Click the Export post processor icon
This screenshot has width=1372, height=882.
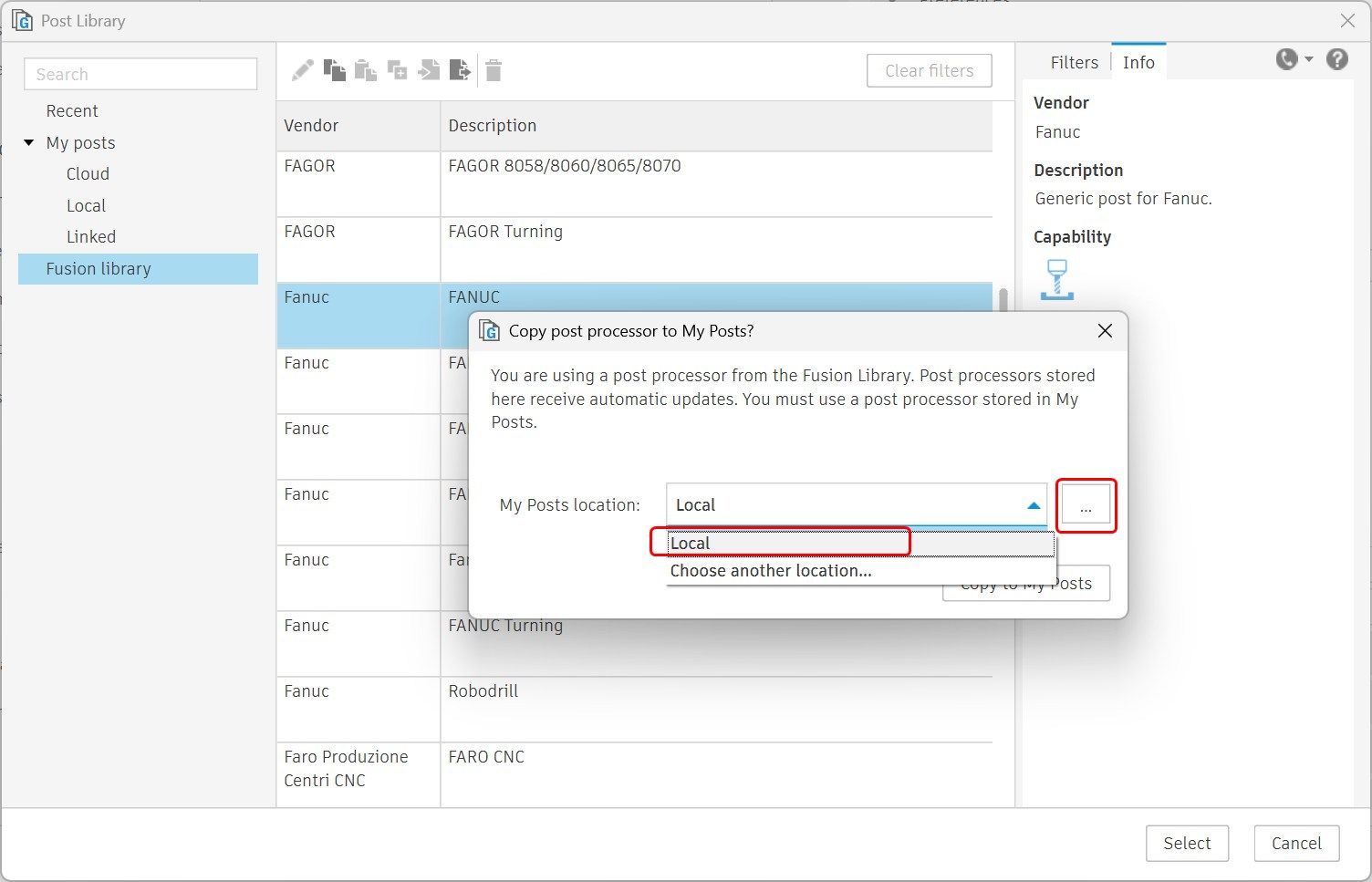pos(461,69)
